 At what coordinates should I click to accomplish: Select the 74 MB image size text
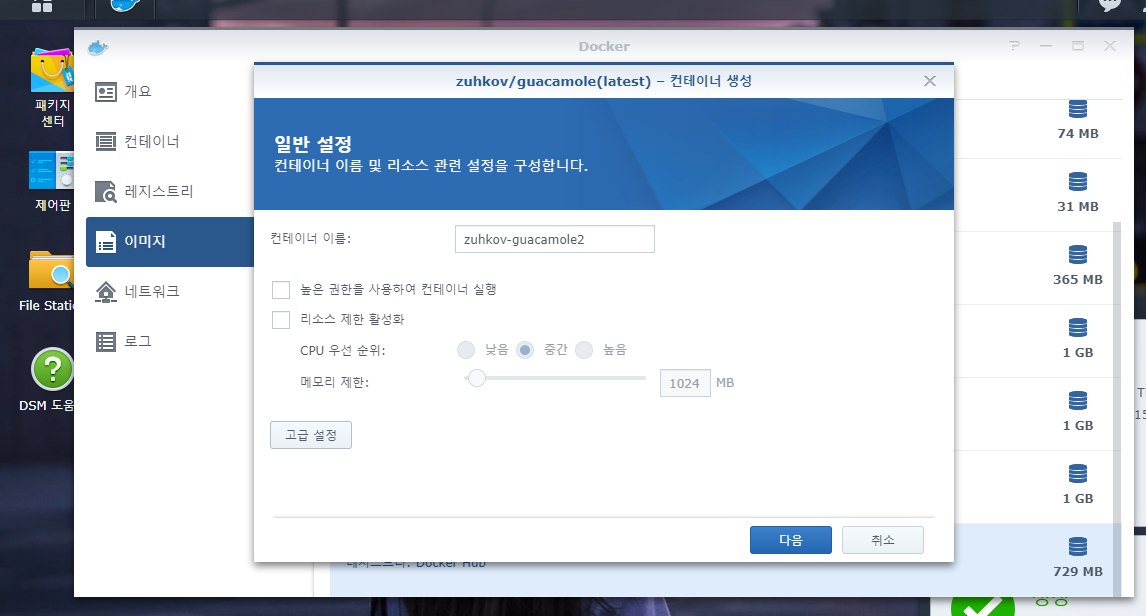point(1078,134)
